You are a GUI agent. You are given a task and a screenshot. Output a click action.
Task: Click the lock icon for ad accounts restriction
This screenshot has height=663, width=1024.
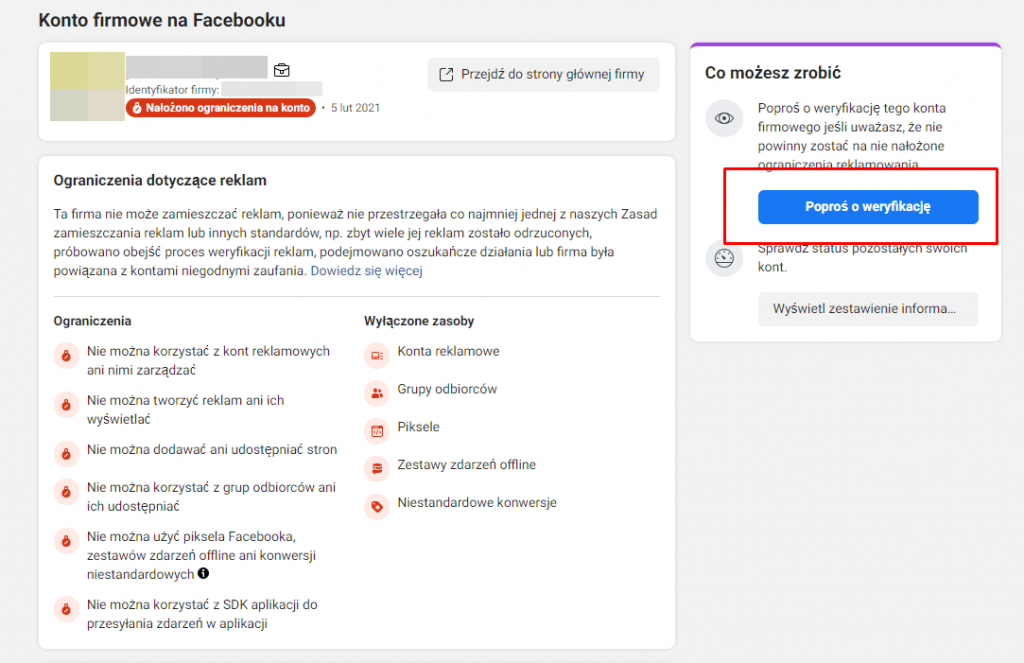pyautogui.click(x=66, y=356)
